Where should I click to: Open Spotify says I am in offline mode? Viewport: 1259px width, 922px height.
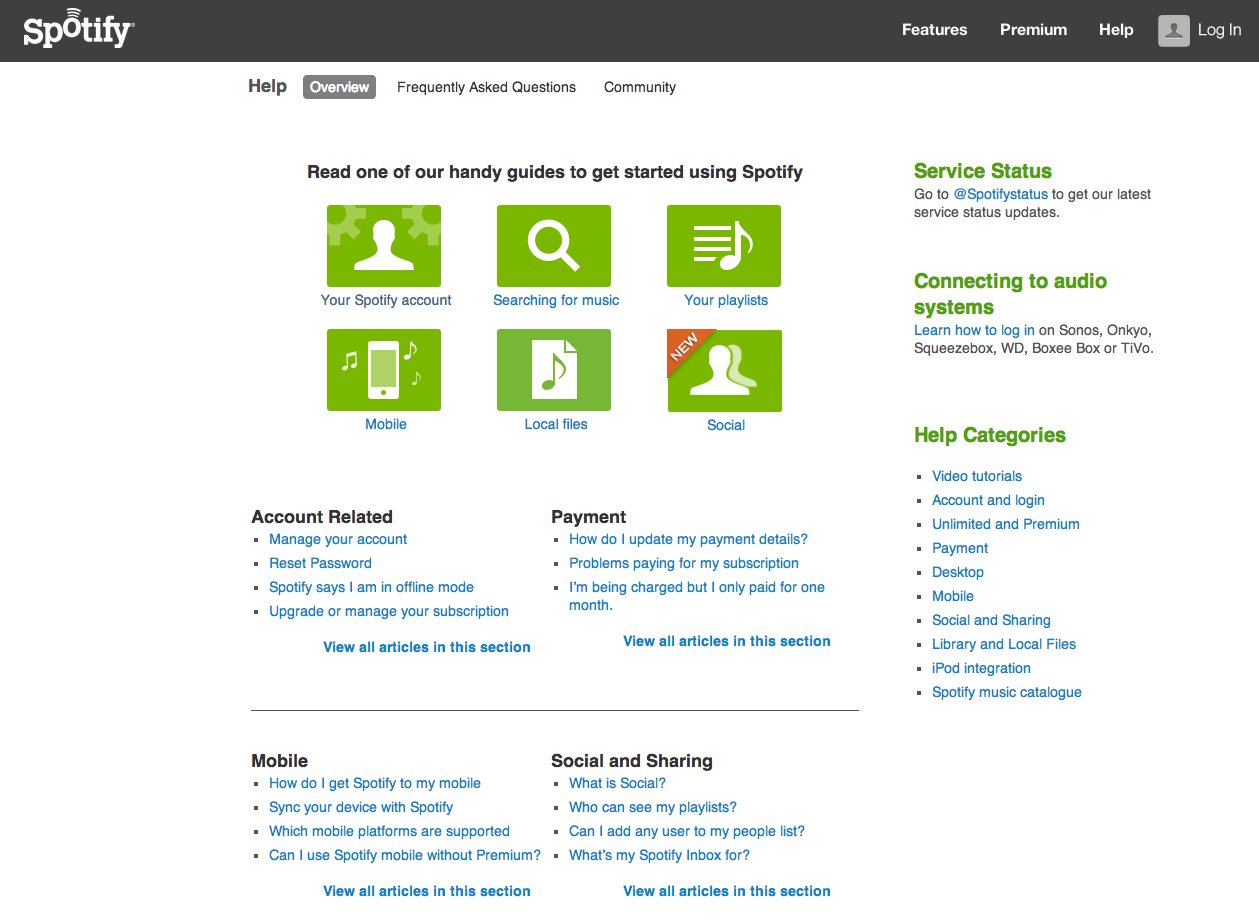tap(371, 587)
